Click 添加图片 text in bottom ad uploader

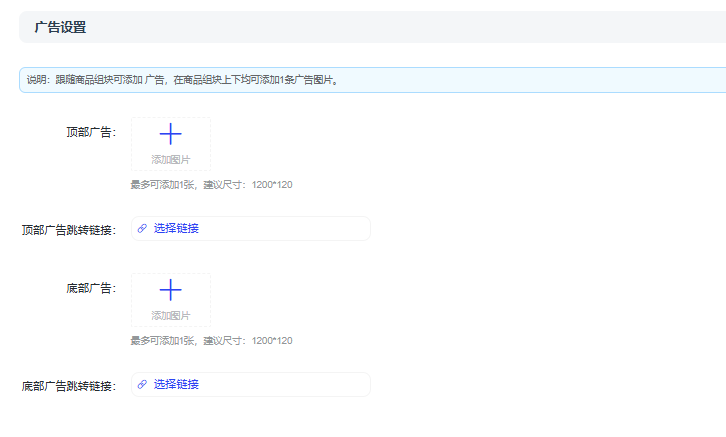(x=171, y=316)
